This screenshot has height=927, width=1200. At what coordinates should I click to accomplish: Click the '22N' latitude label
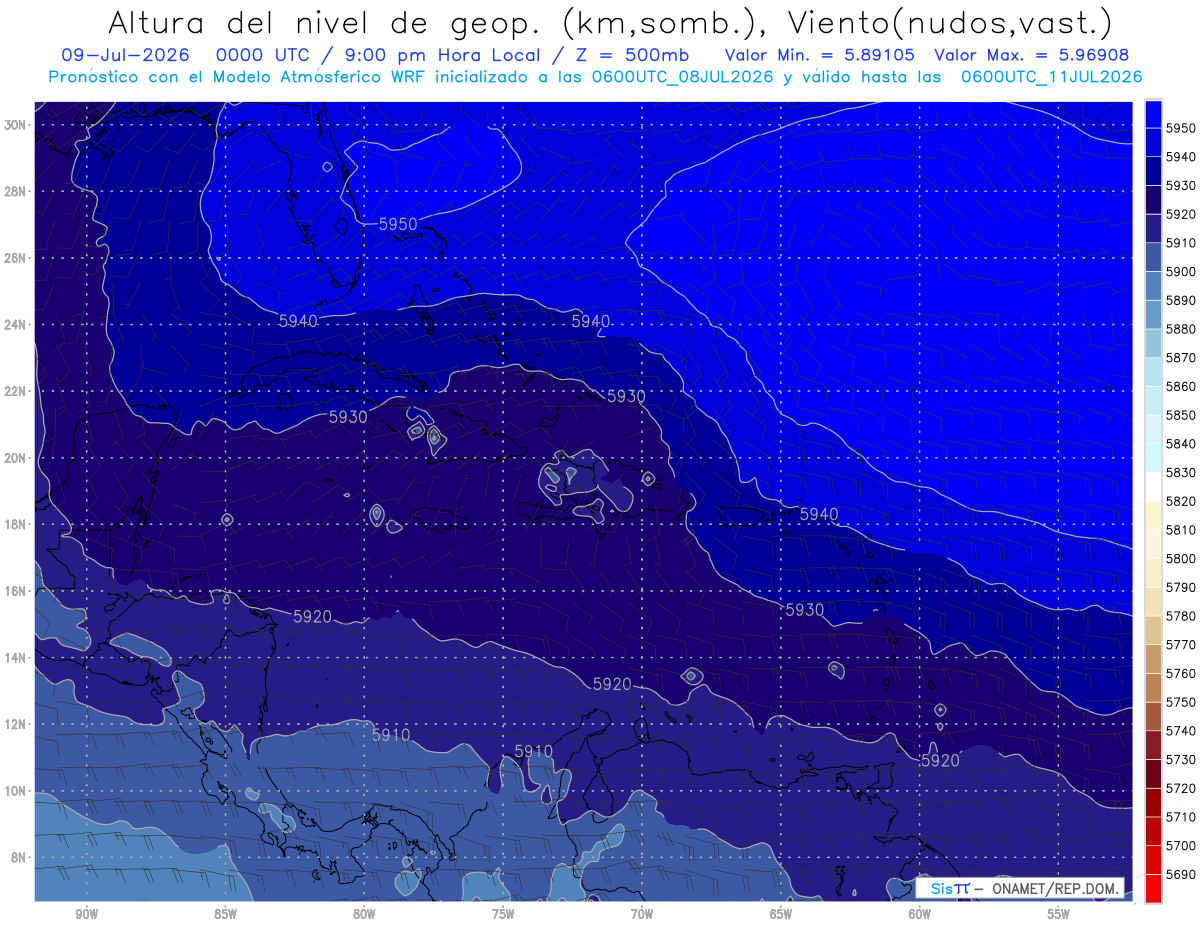(x=15, y=391)
